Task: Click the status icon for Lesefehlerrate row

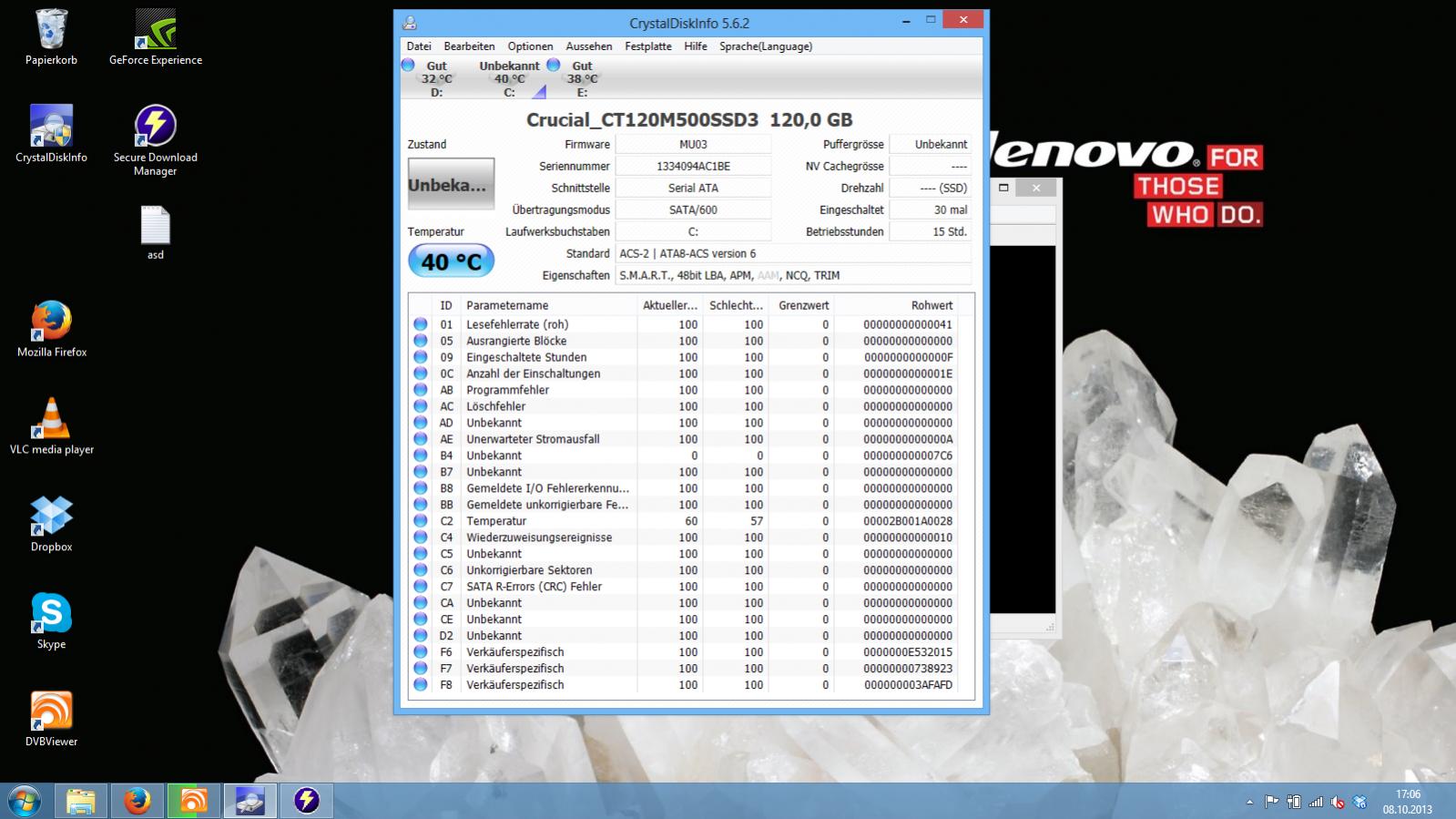Action: 421,324
